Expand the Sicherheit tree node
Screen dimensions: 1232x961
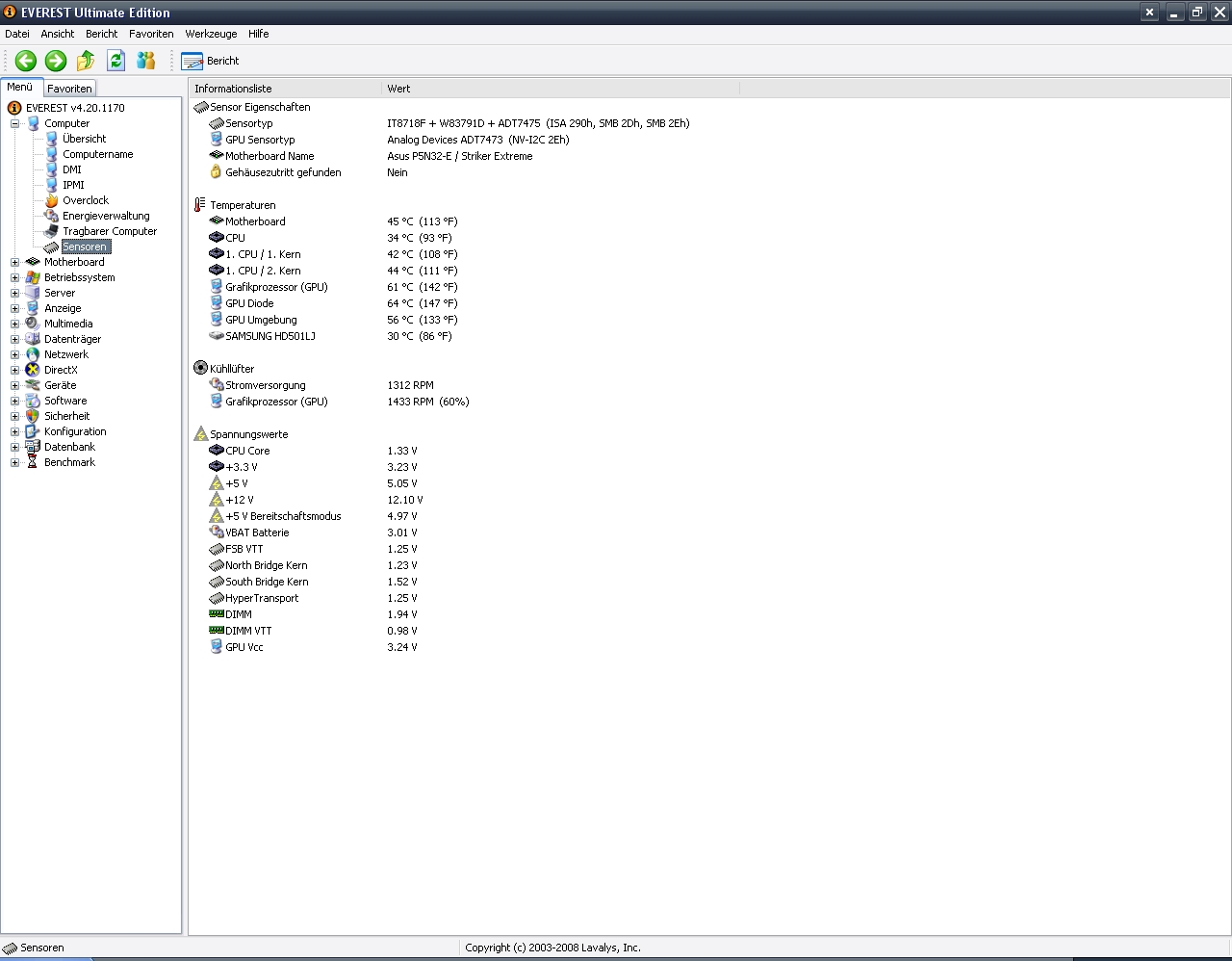pyautogui.click(x=15, y=416)
